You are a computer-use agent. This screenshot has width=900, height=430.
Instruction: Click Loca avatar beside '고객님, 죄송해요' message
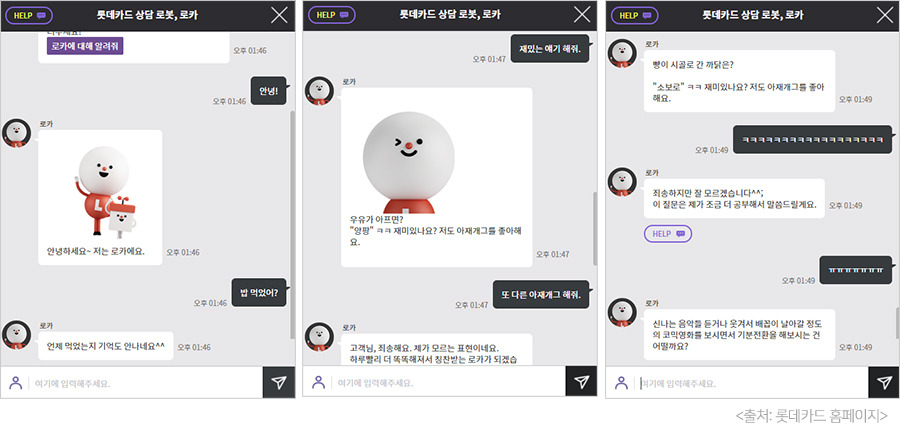point(319,336)
